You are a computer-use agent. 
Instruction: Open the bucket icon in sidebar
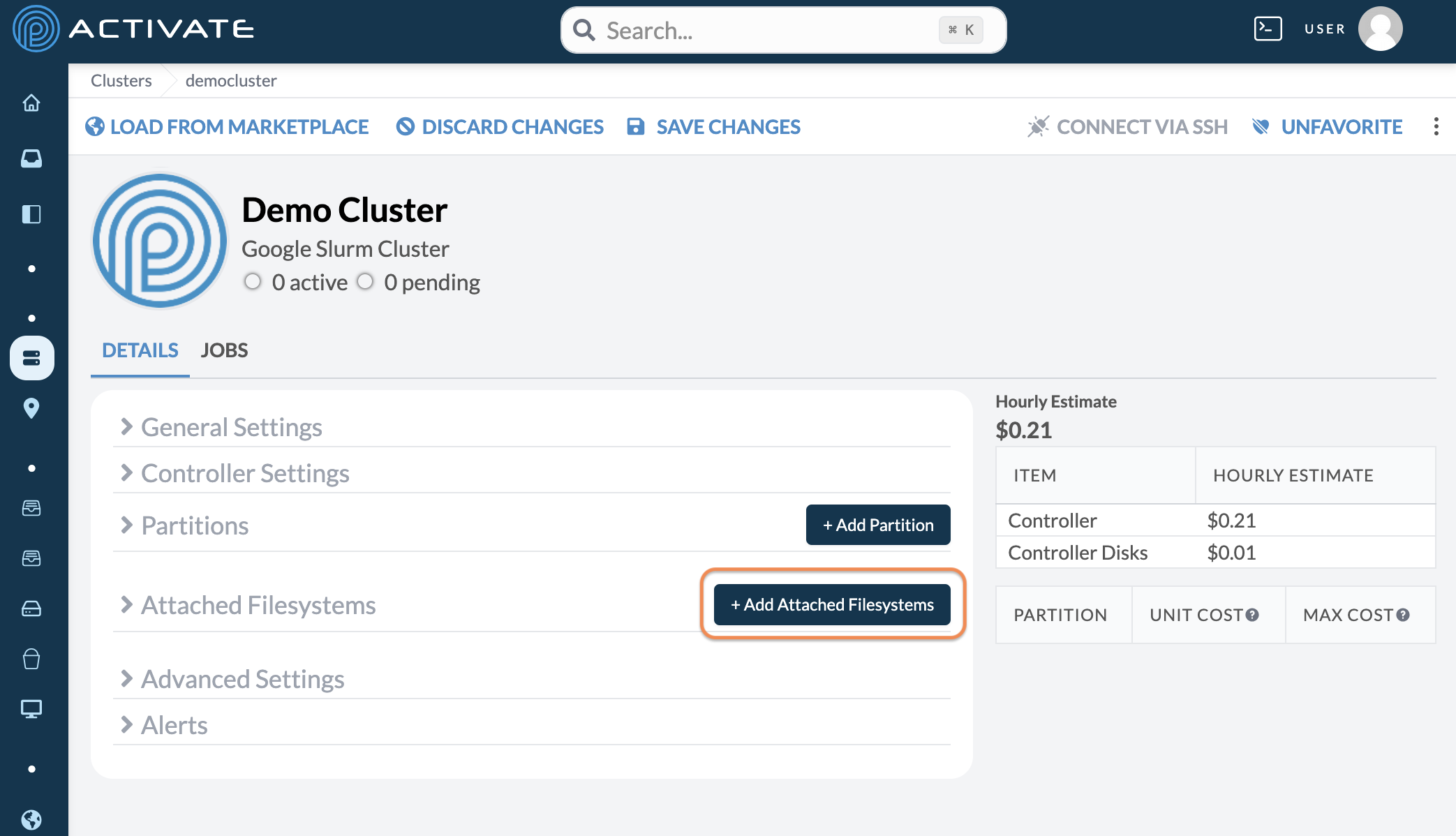coord(31,659)
